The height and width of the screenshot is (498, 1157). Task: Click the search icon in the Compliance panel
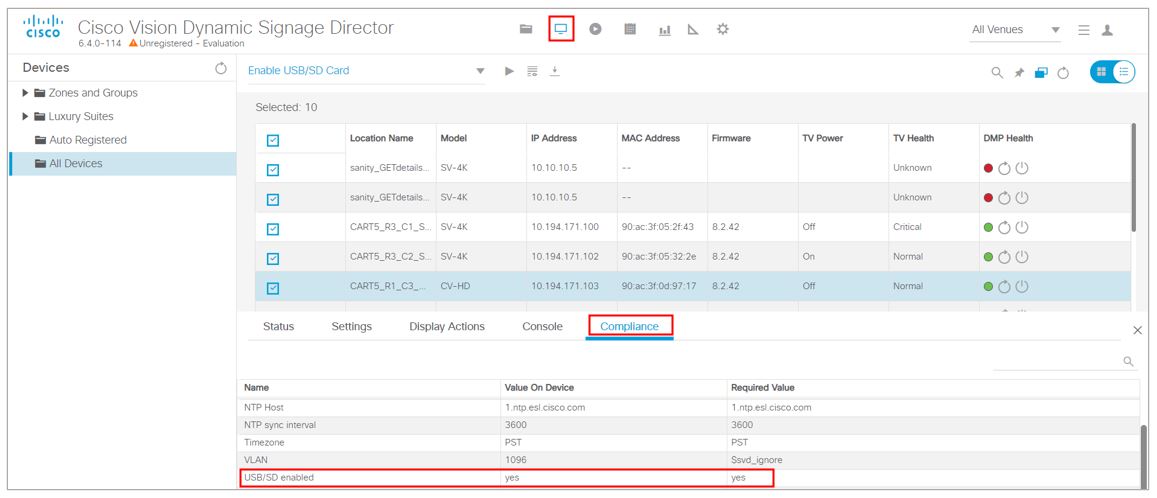click(1128, 362)
